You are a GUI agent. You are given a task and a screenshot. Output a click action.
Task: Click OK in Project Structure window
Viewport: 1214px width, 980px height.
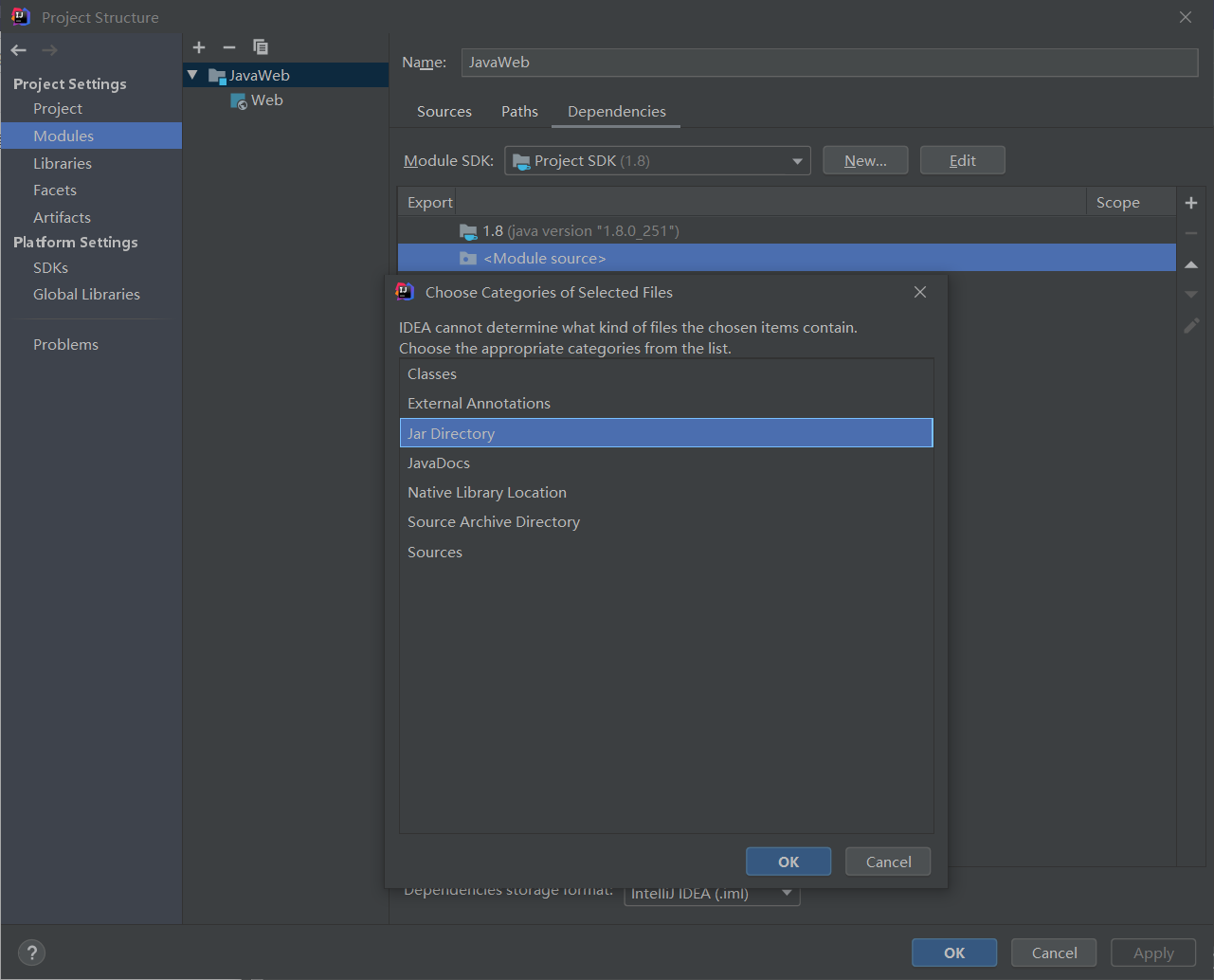tap(954, 953)
